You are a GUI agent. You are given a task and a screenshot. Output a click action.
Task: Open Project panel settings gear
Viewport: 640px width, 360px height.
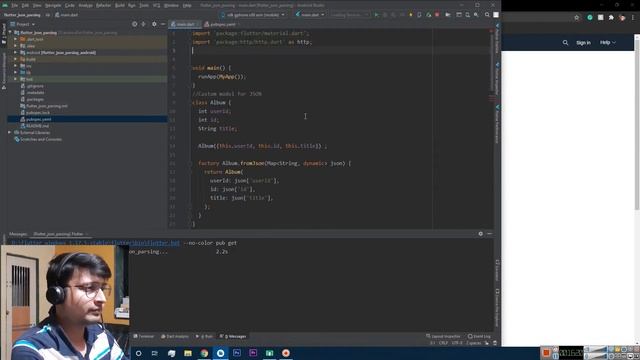click(x=154, y=24)
